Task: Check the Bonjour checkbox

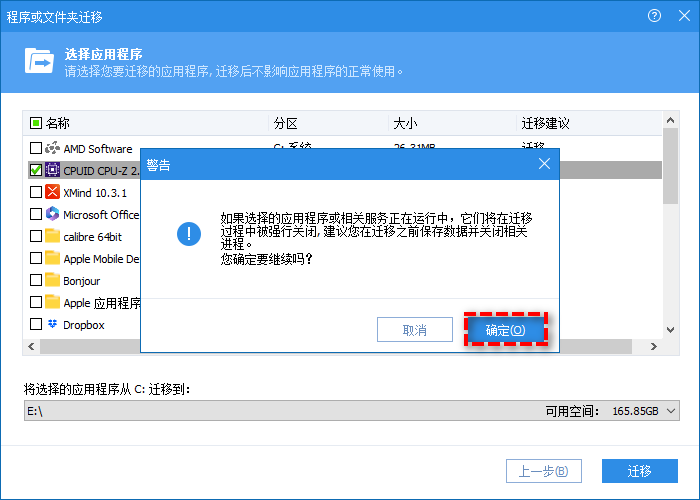Action: point(36,280)
